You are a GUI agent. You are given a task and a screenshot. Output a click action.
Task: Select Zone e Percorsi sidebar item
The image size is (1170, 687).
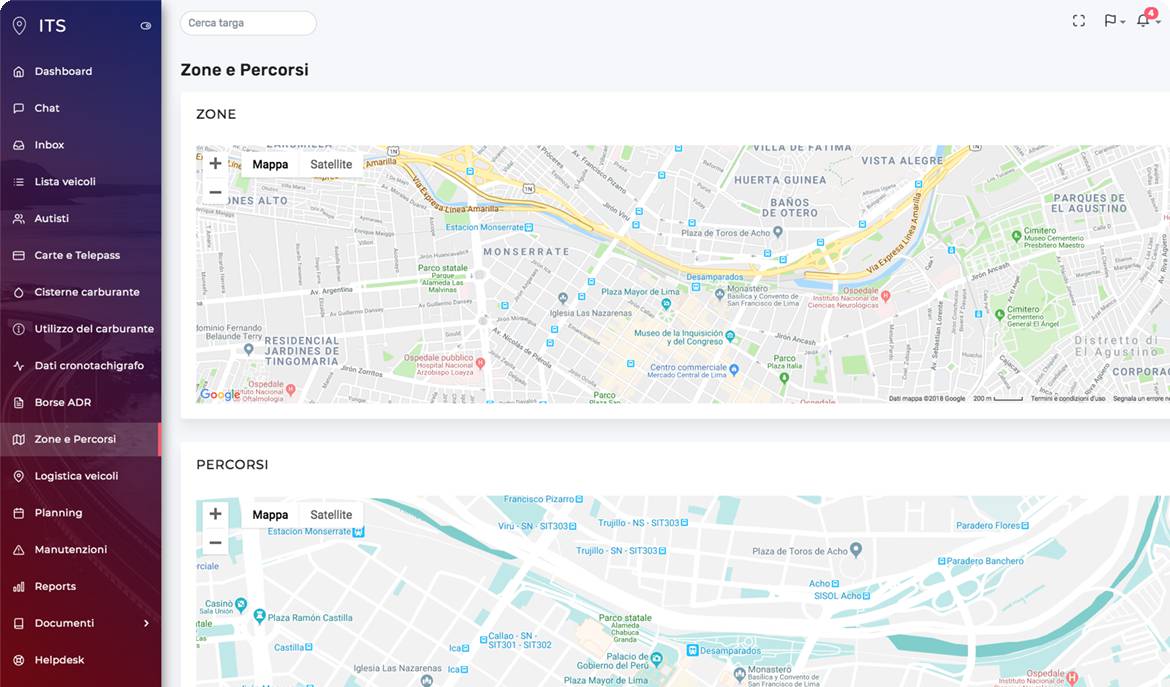point(81,439)
